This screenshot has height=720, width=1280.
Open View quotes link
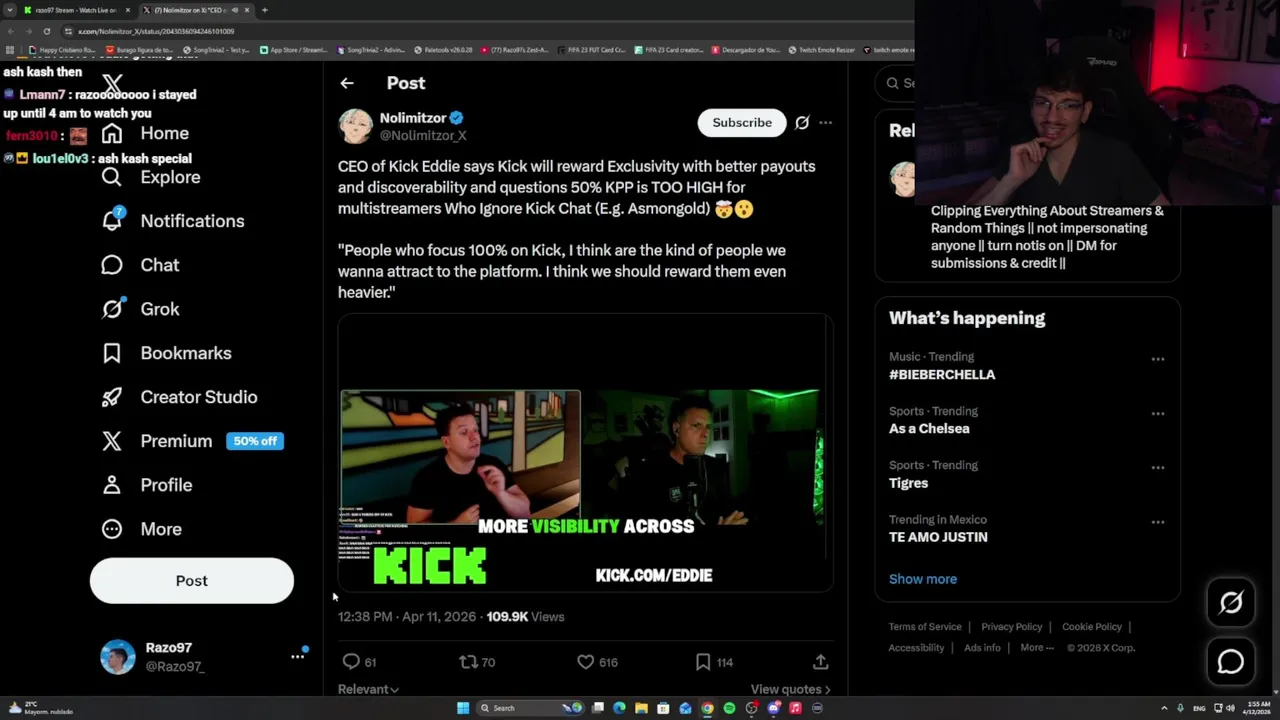pos(790,689)
